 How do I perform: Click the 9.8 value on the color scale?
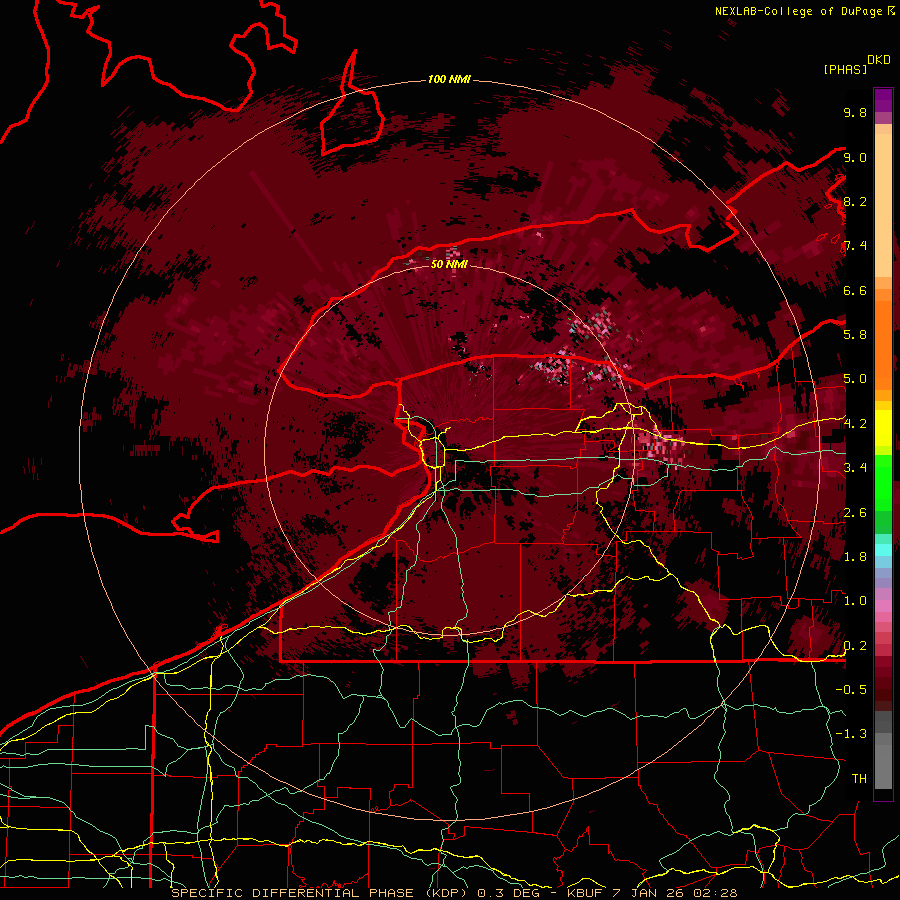click(855, 112)
